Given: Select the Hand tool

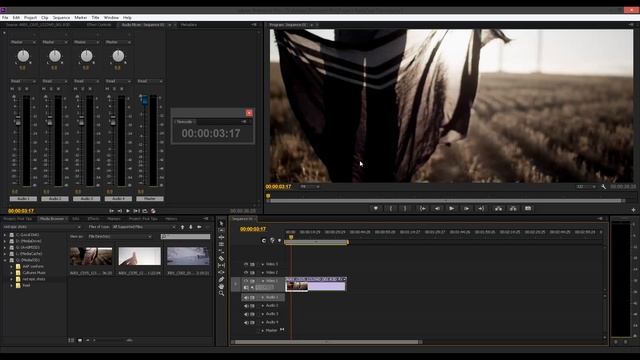Looking at the screenshot, I should click(x=221, y=286).
